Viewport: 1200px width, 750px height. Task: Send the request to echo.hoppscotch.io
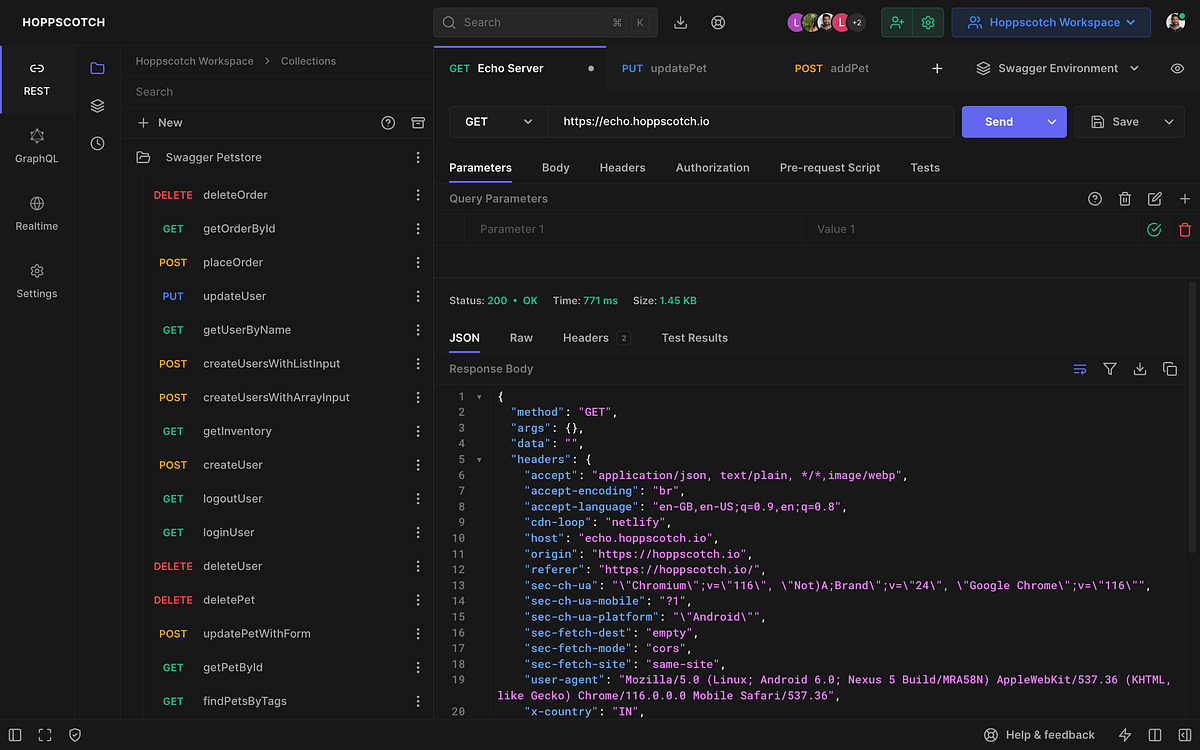pos(998,121)
